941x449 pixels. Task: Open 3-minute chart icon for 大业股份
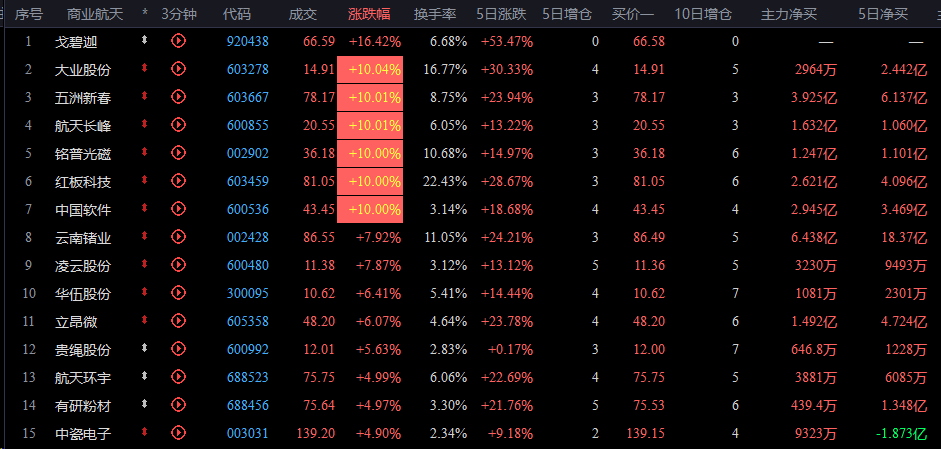pyautogui.click(x=178, y=69)
